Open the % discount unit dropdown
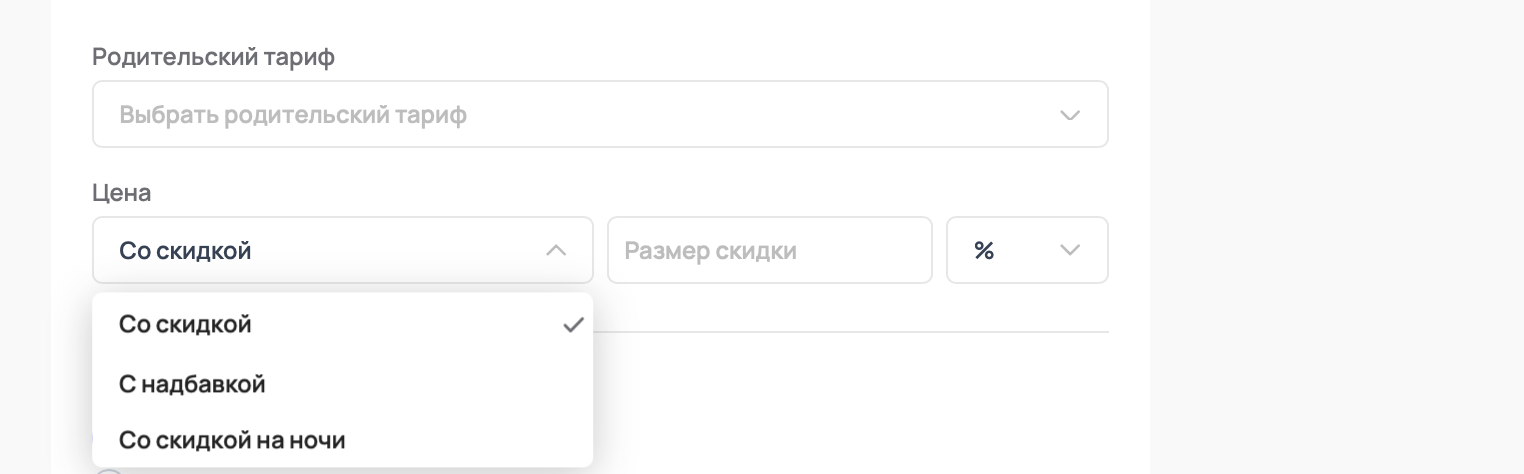The image size is (1524, 474). click(1026, 250)
